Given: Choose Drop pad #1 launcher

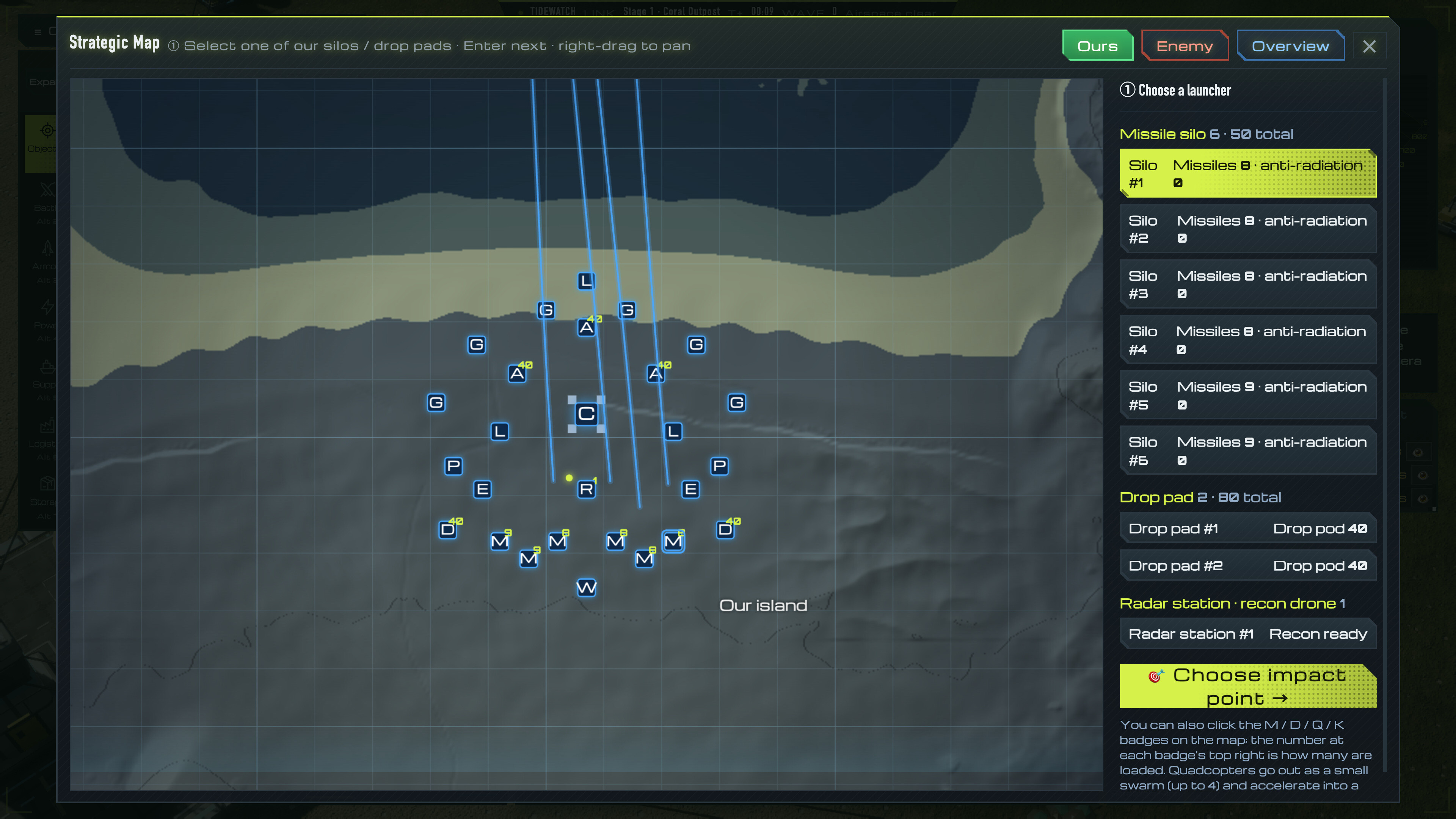Looking at the screenshot, I should tap(1247, 529).
